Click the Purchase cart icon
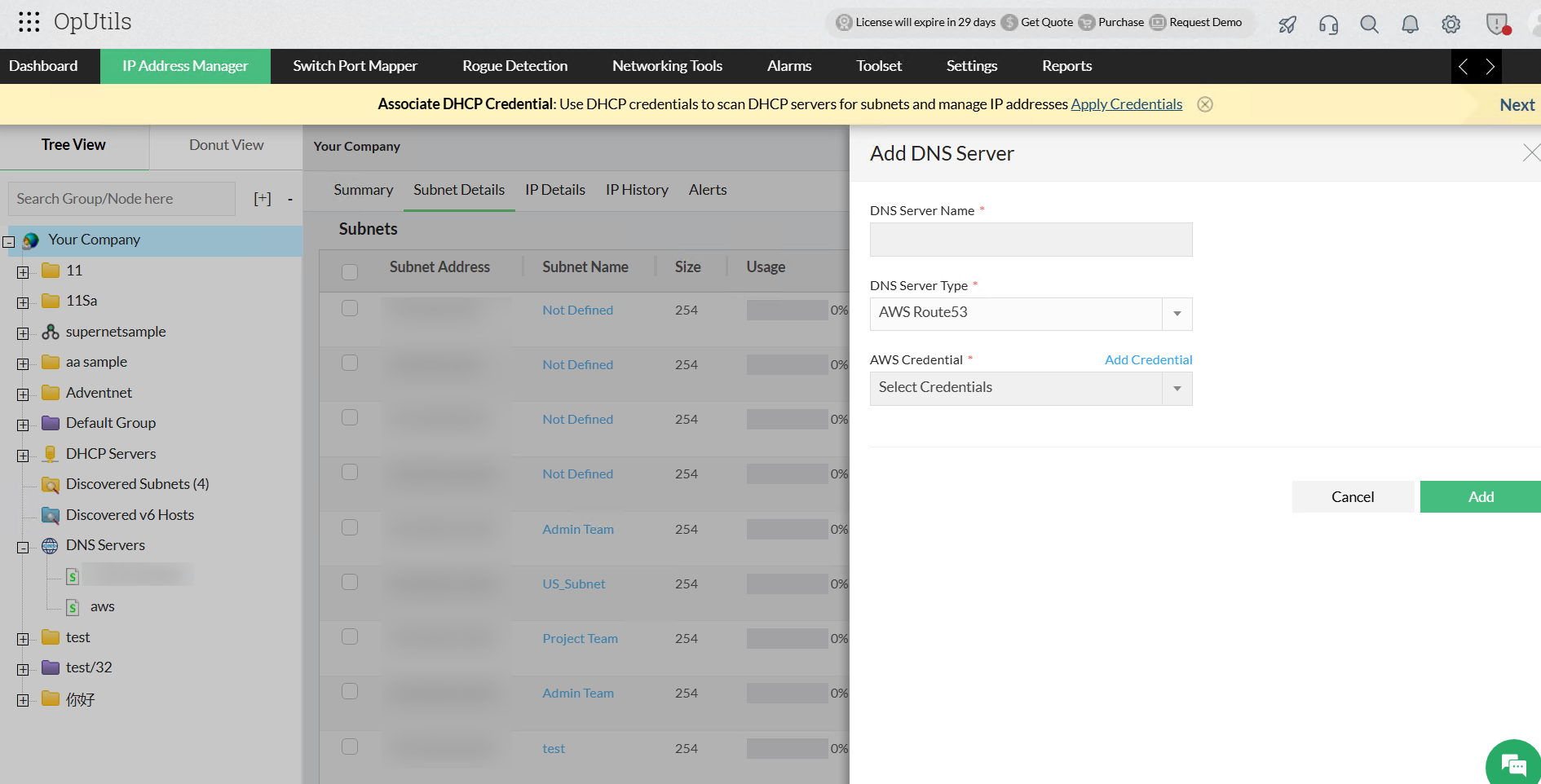This screenshot has height=784, width=1541. pos(1087,23)
